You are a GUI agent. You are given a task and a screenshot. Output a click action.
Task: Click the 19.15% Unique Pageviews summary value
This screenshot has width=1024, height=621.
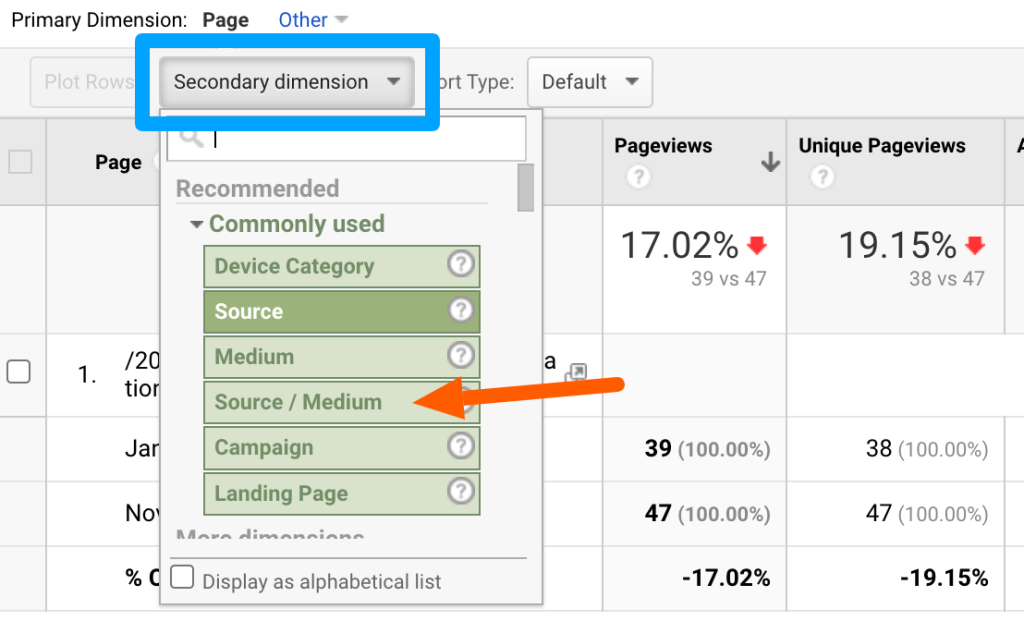897,246
